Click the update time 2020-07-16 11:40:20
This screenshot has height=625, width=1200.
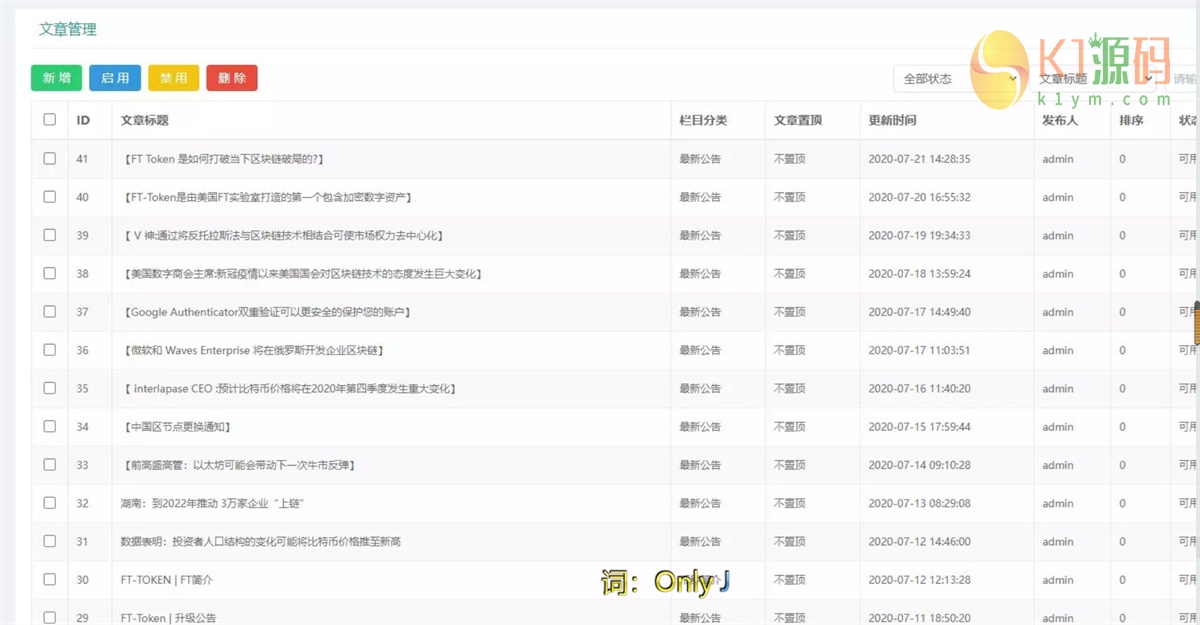click(x=919, y=388)
